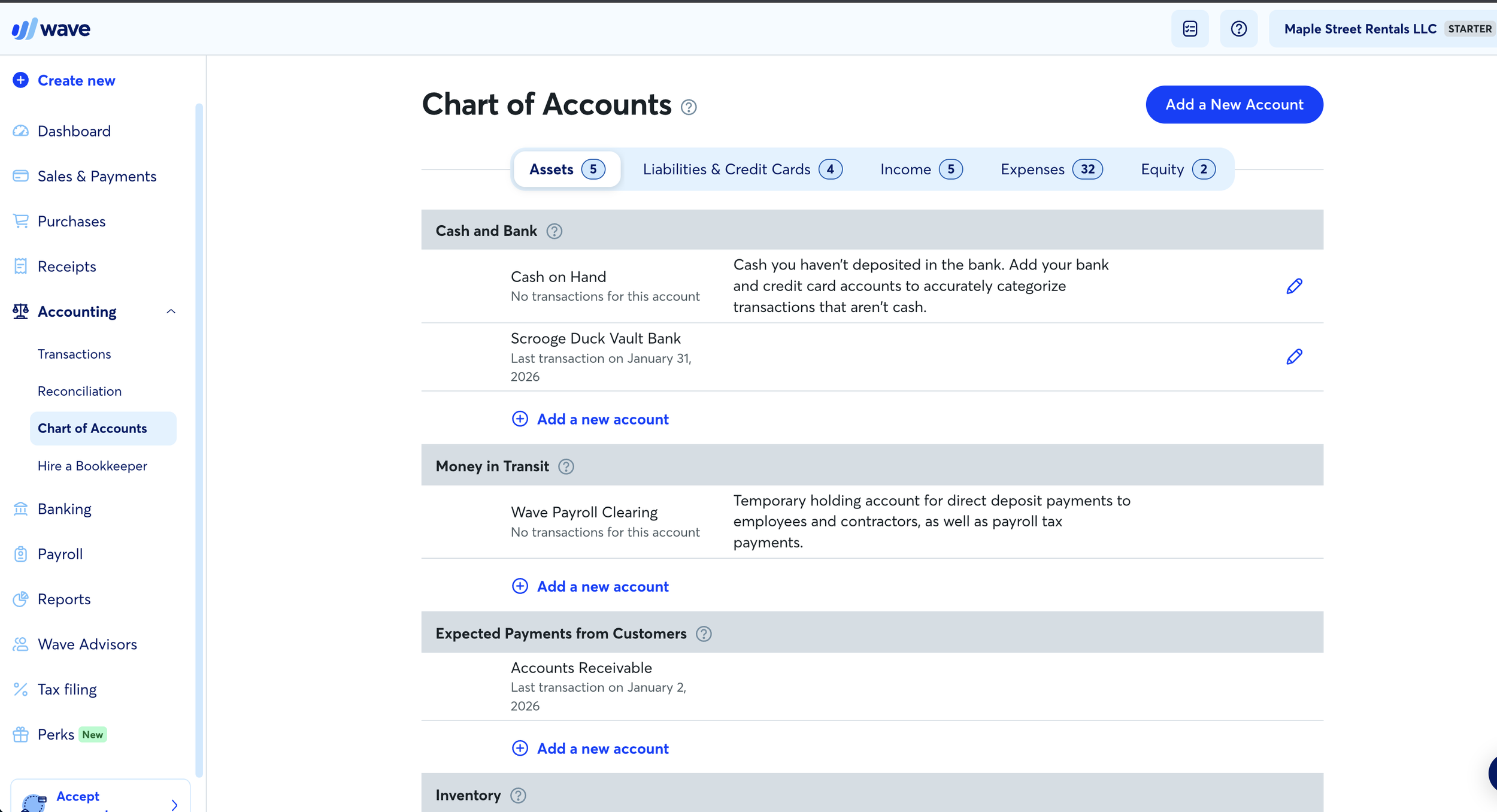Image resolution: width=1497 pixels, height=812 pixels.
Task: Open the Inventory section help icon
Action: tap(517, 795)
